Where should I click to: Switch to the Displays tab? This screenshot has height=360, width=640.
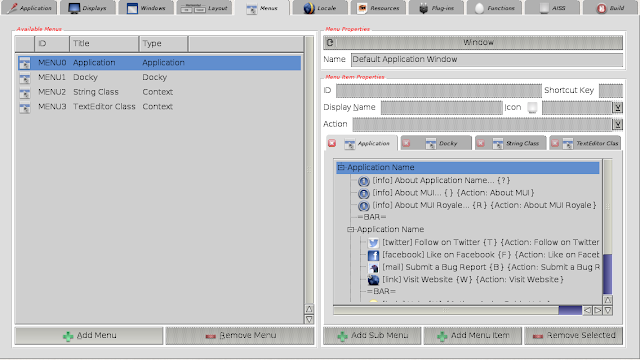click(87, 8)
